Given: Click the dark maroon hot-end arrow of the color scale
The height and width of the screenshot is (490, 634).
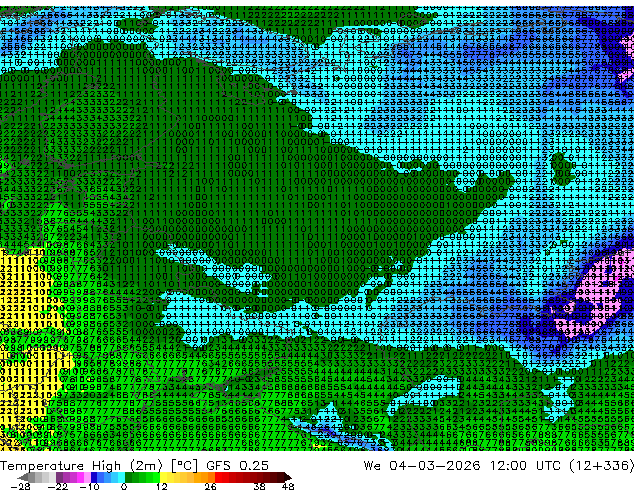Looking at the screenshot, I should (x=287, y=477).
